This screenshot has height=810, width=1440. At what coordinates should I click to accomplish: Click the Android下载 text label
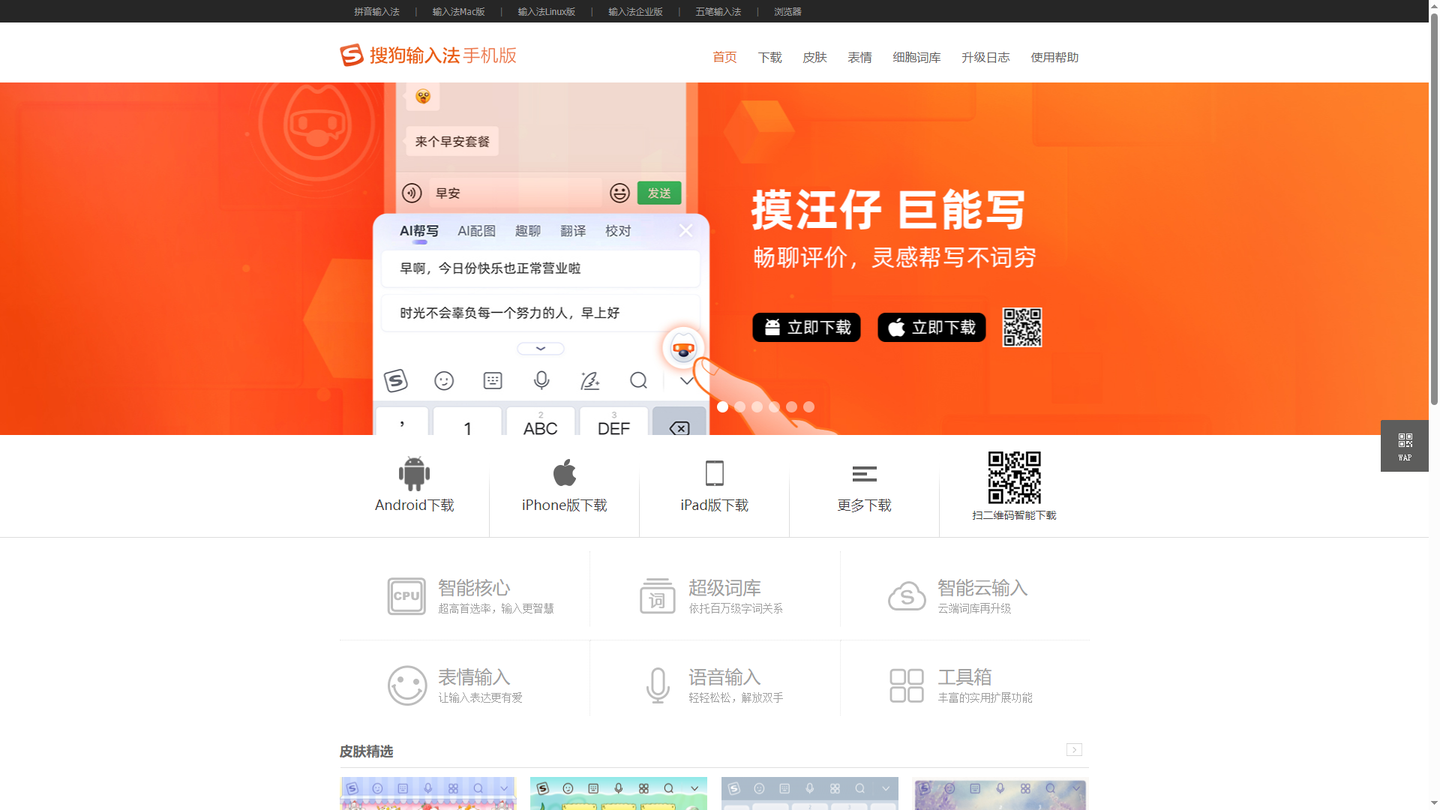pyautogui.click(x=414, y=506)
